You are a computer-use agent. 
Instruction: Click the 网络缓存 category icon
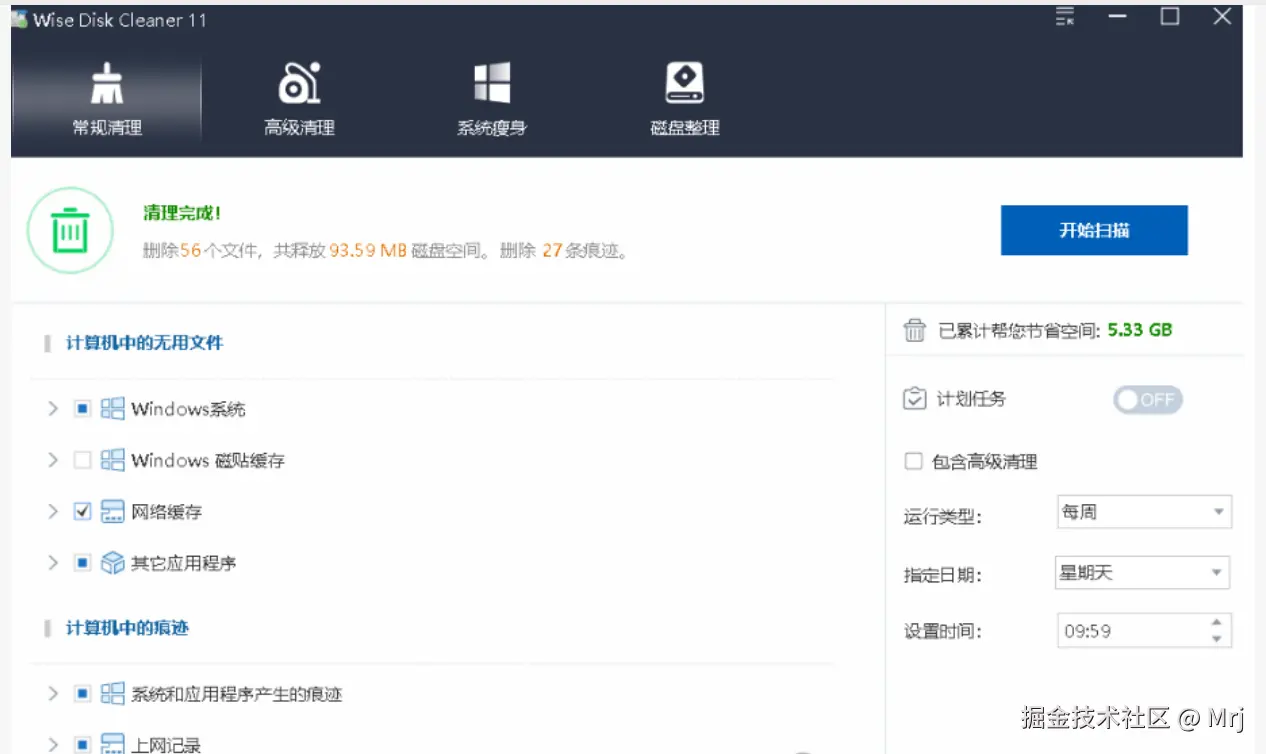113,511
